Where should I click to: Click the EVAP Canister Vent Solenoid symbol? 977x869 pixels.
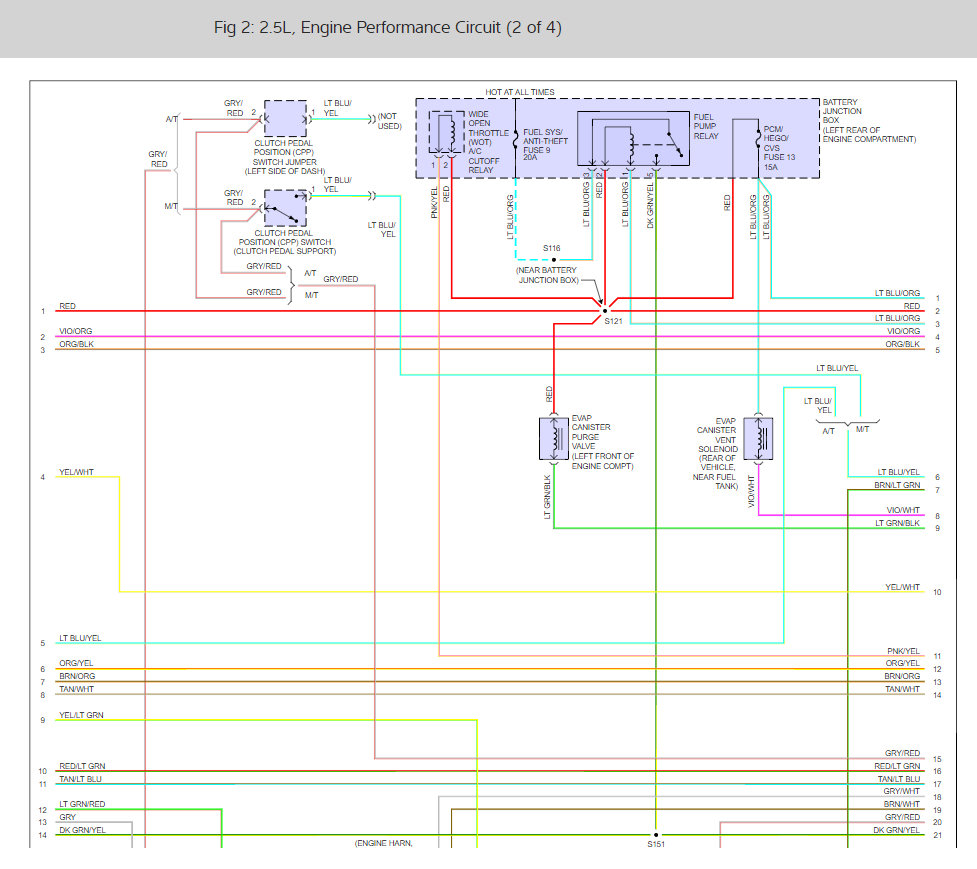click(758, 439)
